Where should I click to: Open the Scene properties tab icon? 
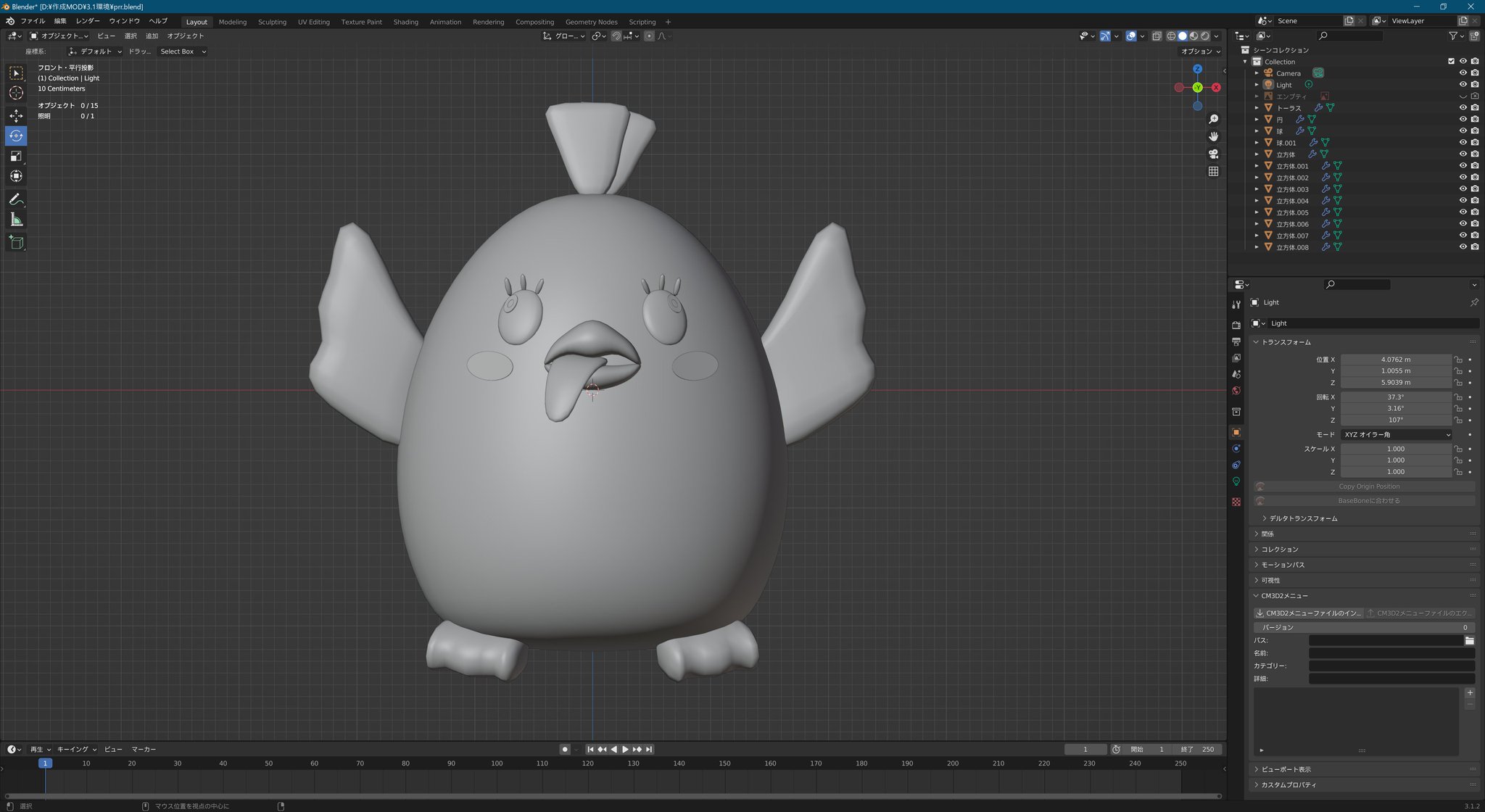tap(1236, 374)
